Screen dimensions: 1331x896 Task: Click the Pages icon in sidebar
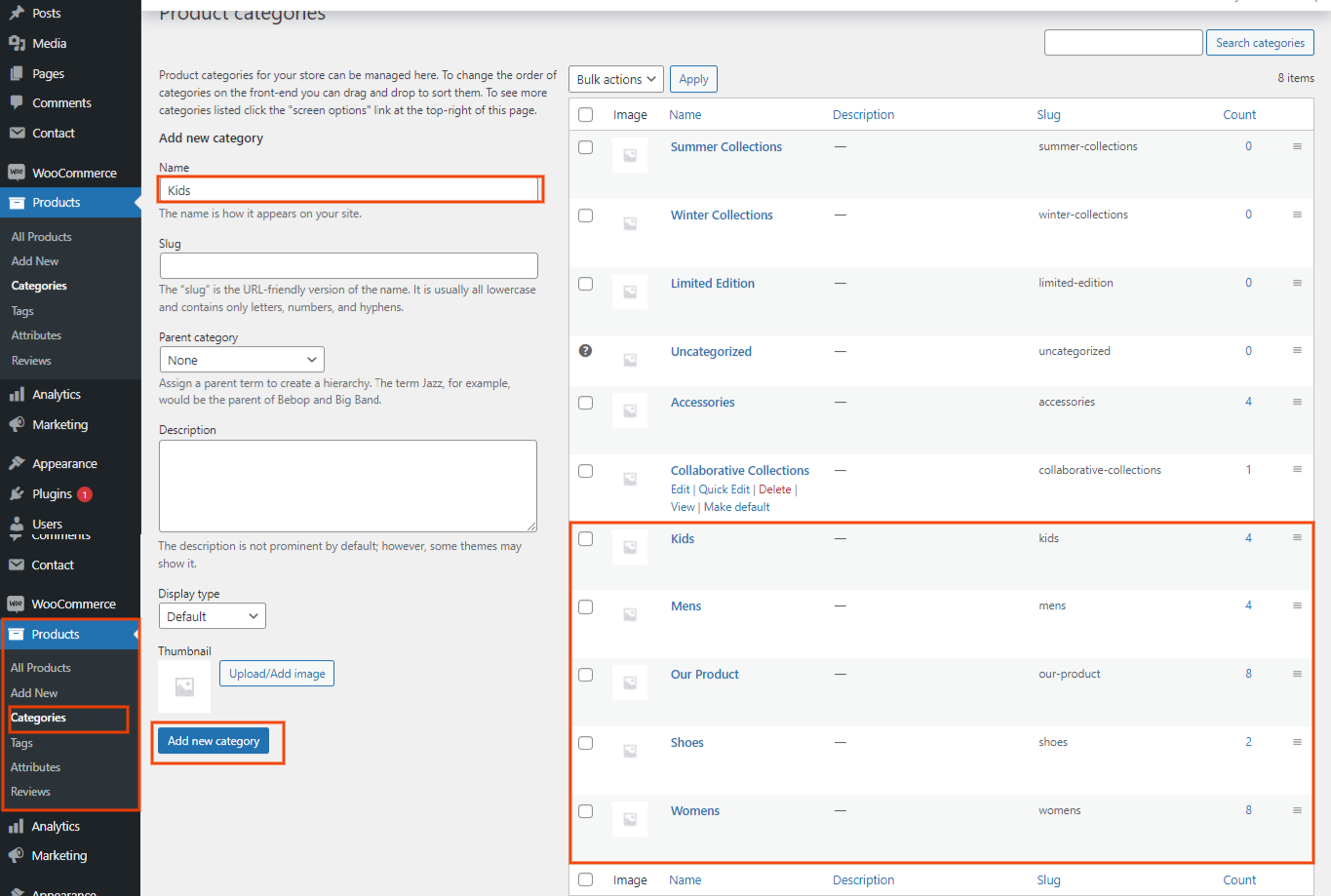[x=17, y=73]
